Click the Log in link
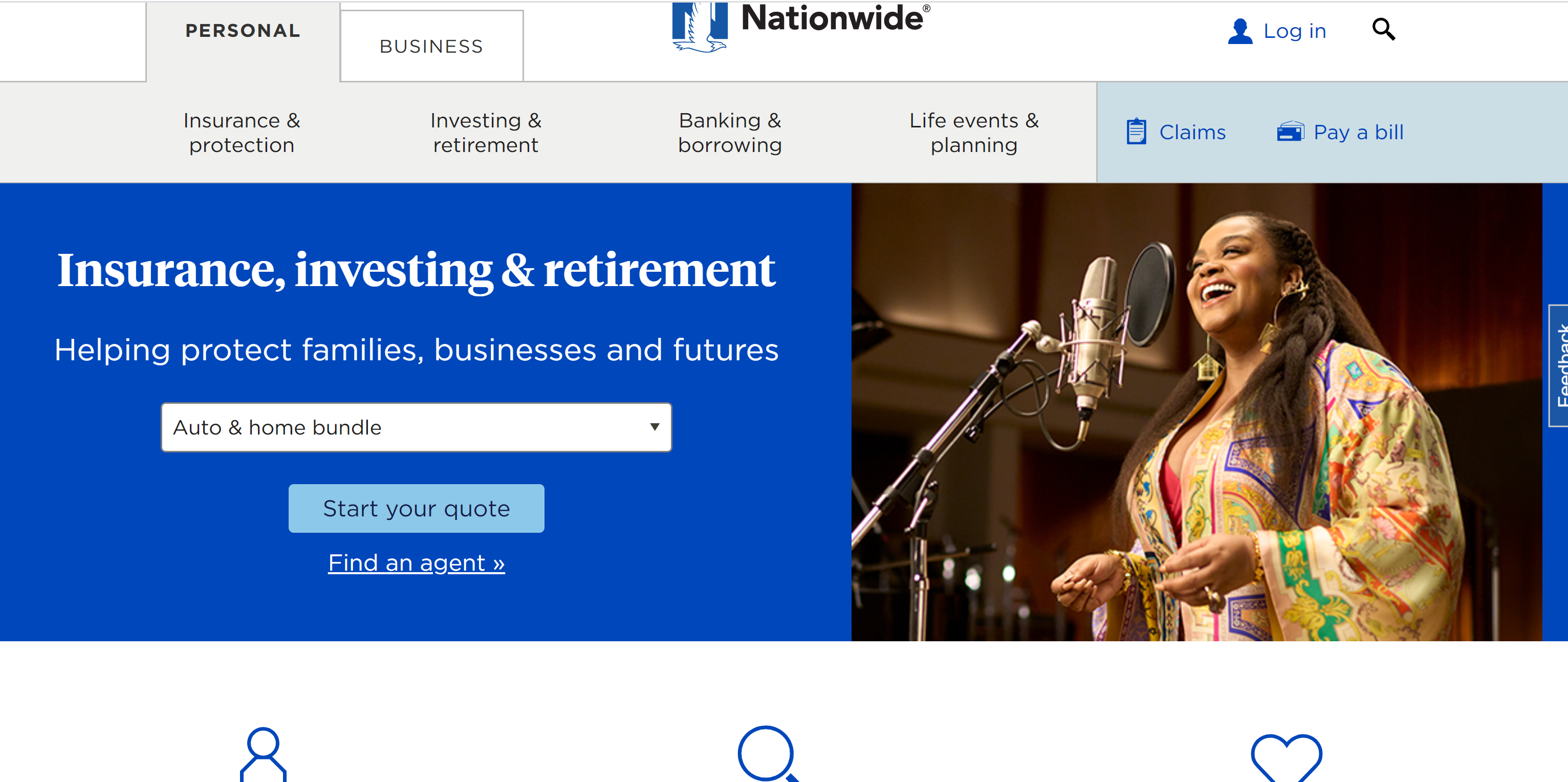 coord(1294,31)
